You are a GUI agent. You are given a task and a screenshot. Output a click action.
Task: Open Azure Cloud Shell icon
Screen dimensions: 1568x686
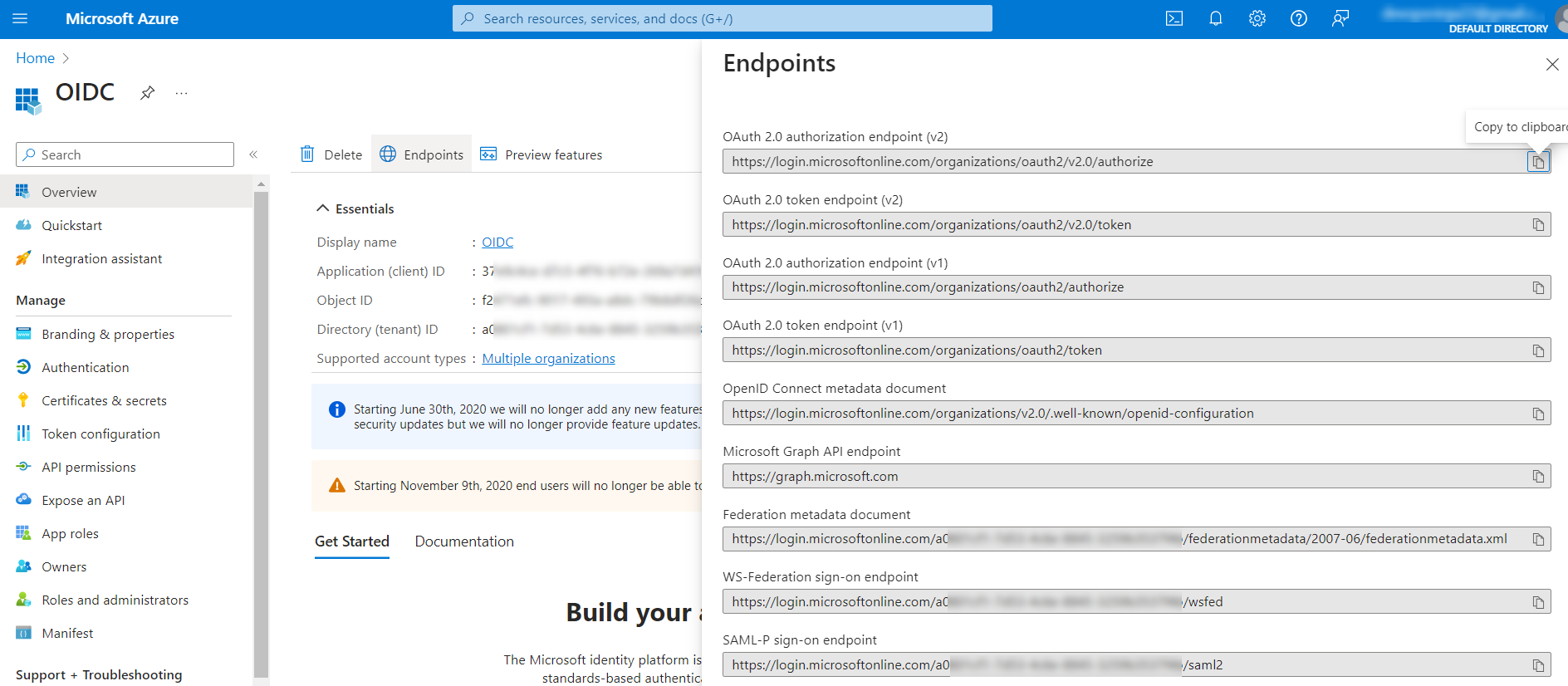click(1174, 18)
